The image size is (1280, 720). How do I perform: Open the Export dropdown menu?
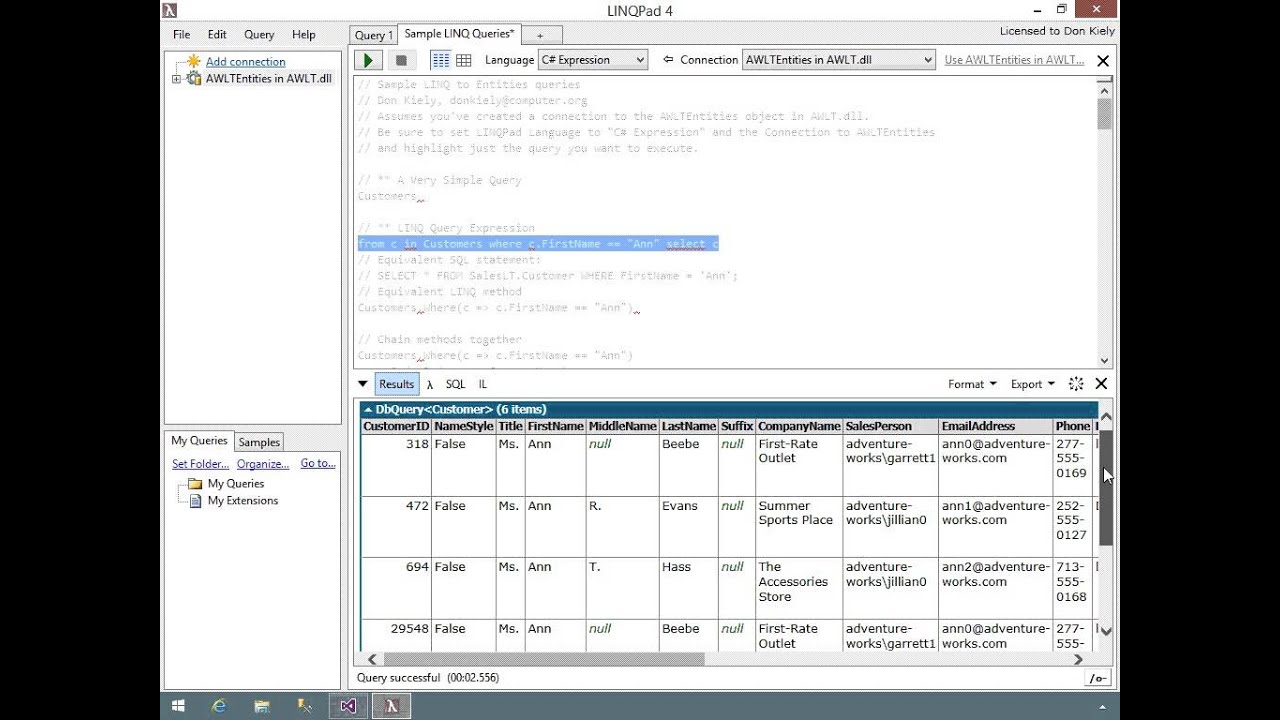coord(1033,384)
